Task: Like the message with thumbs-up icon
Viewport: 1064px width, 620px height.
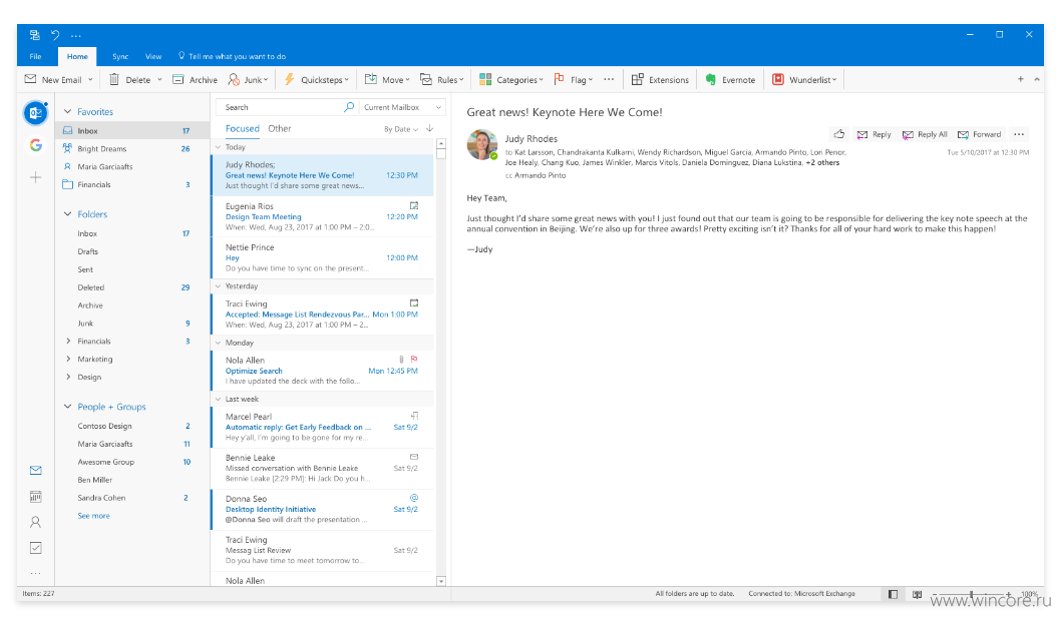Action: coord(839,134)
